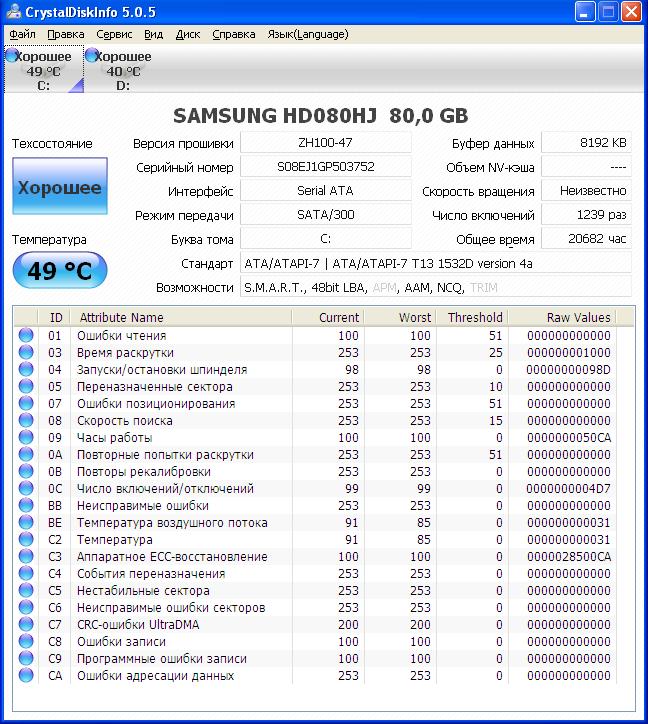This screenshot has height=724, width=648.
Task: Open the Диск menu
Action: click(188, 34)
